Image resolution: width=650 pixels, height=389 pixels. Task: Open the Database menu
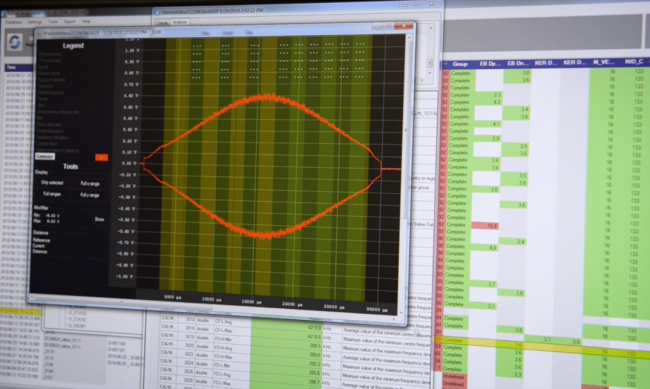pos(14,22)
